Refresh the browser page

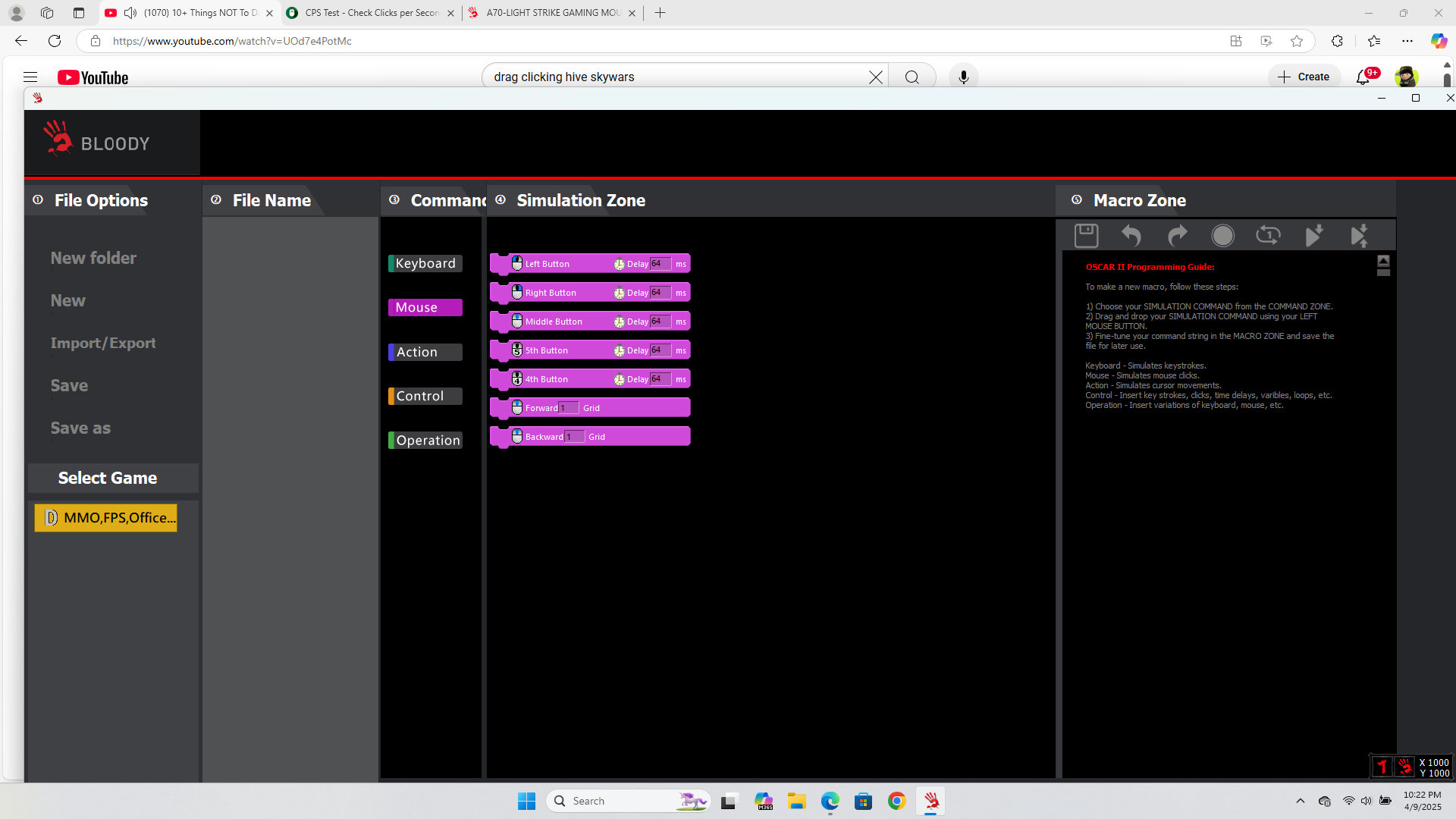[55, 41]
